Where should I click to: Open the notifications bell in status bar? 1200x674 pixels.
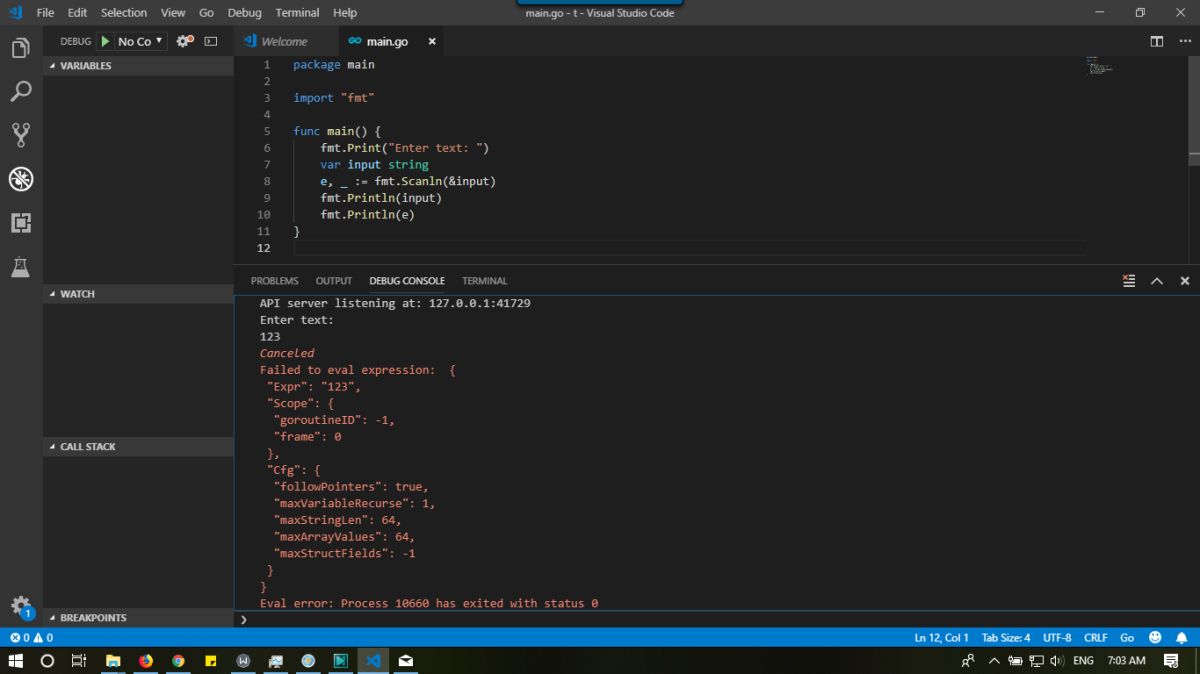point(1182,637)
